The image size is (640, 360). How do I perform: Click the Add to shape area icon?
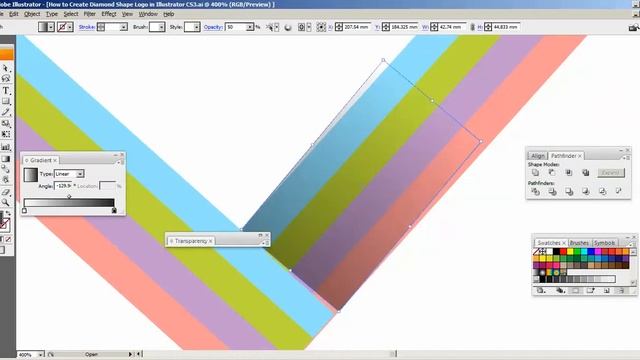535,173
